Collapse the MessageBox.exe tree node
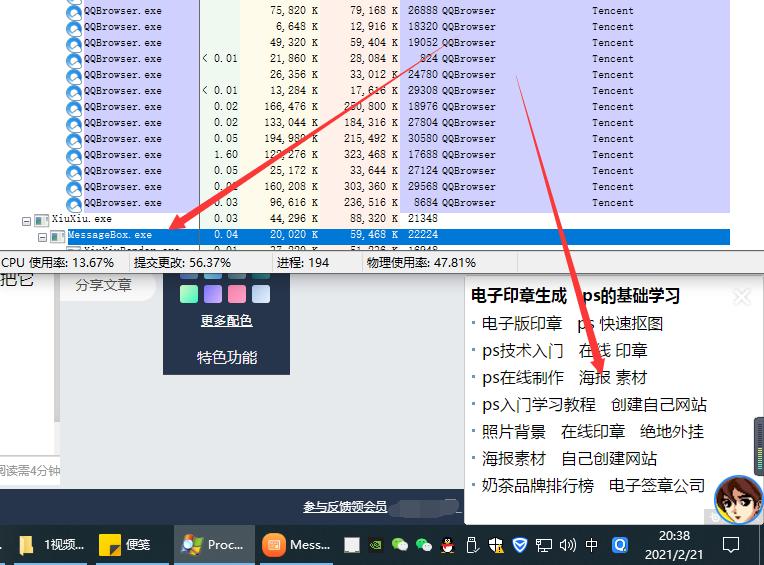 pyautogui.click(x=42, y=238)
